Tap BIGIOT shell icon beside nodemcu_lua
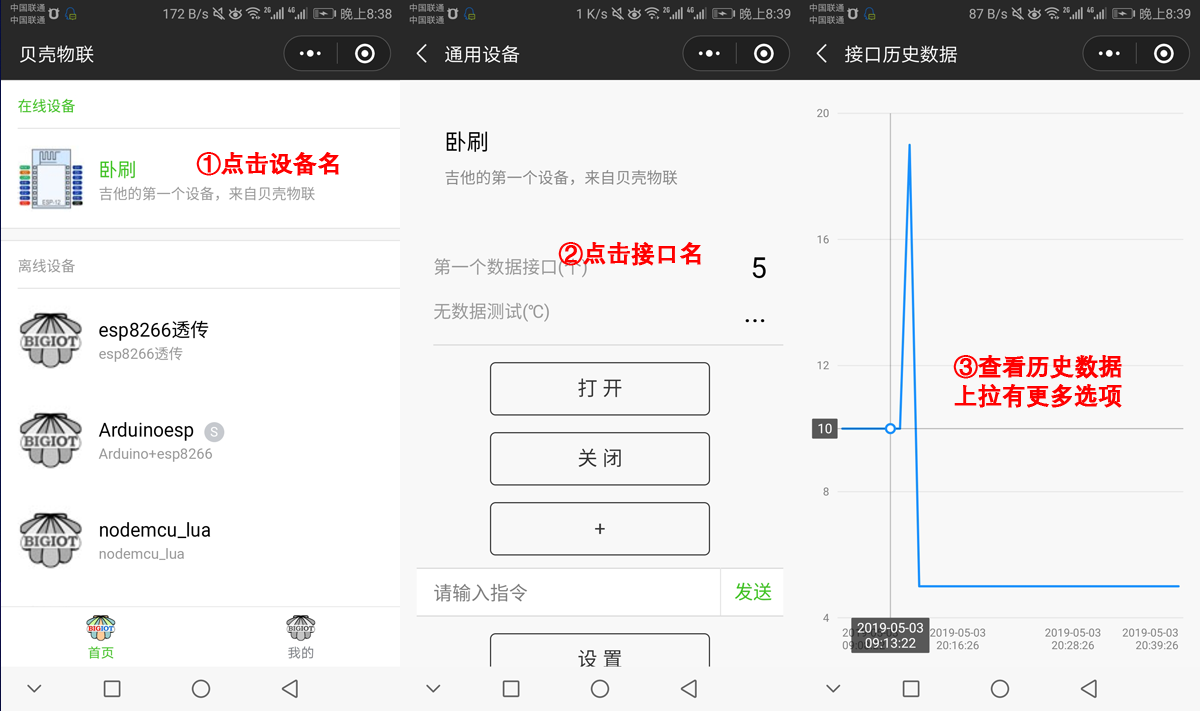 50,539
